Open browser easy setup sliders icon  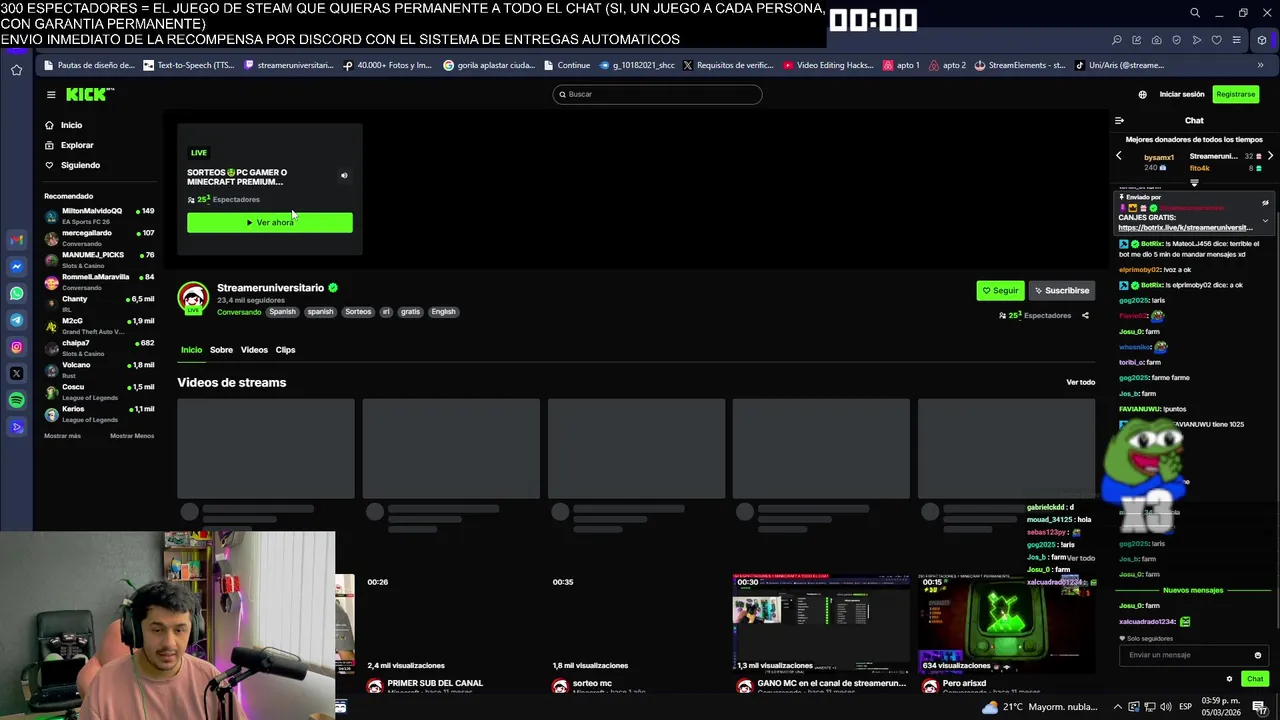pos(1237,40)
